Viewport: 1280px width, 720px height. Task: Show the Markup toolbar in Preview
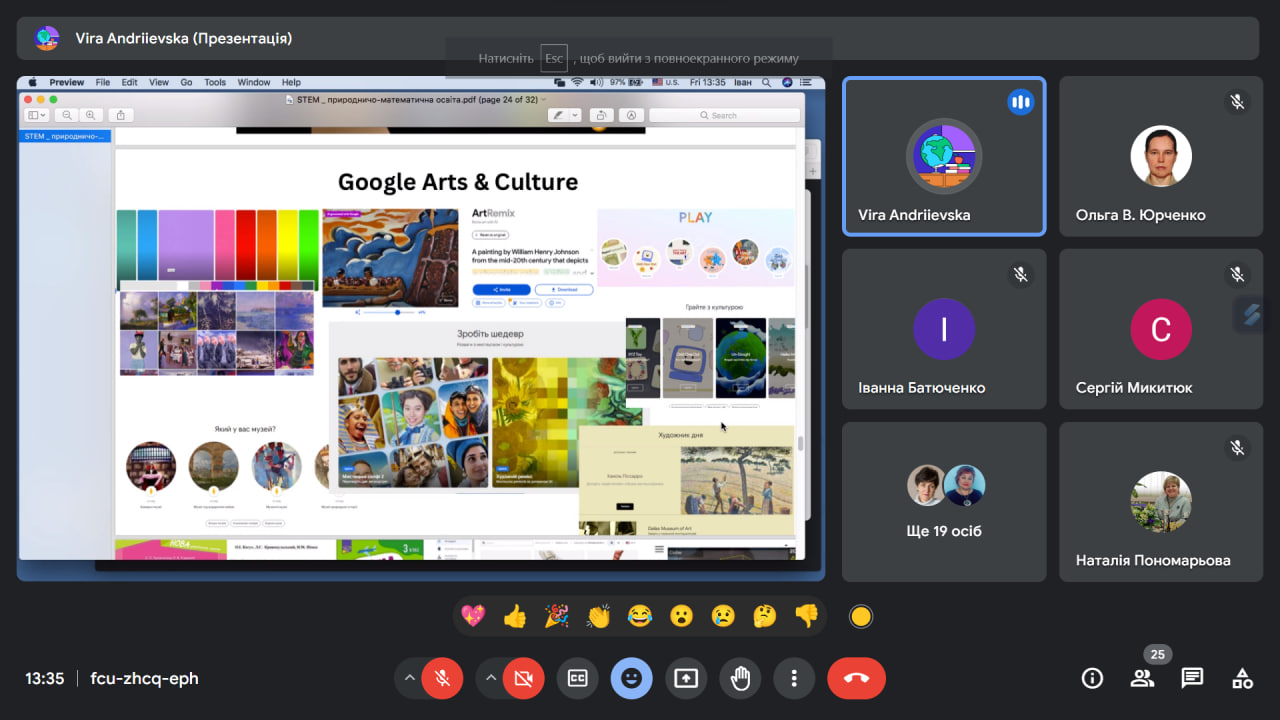(631, 115)
